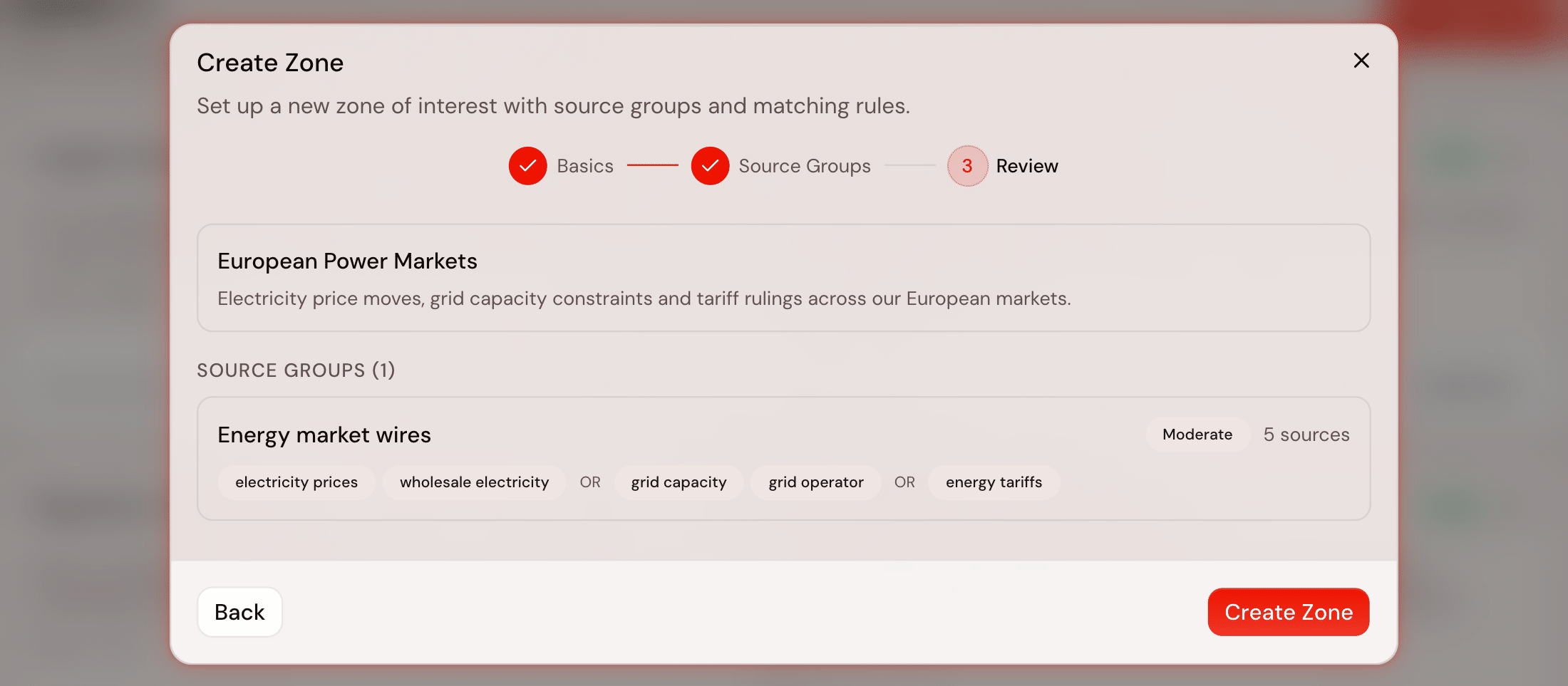The image size is (1568, 686).
Task: Go to the Basics step label
Action: coord(585,166)
